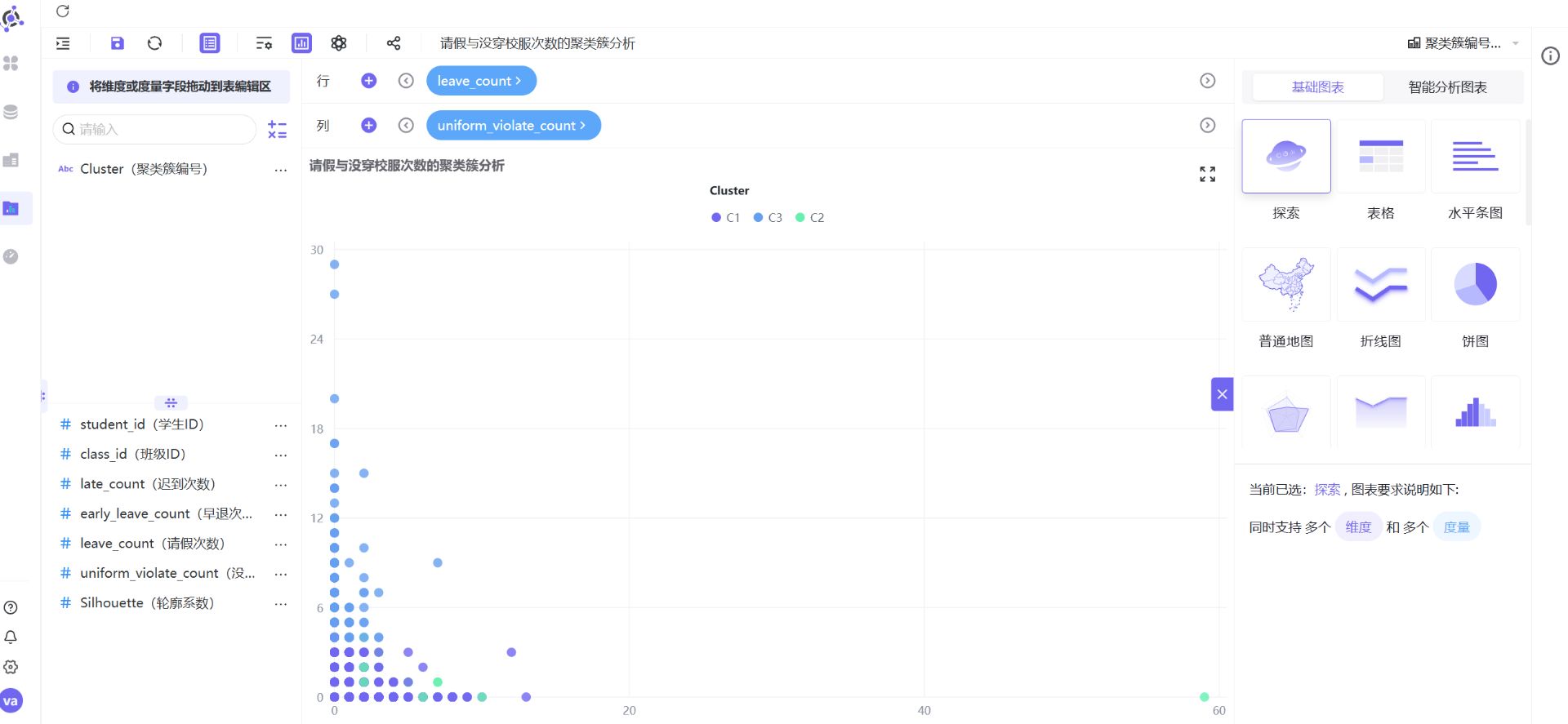The image size is (1568, 724).
Task: Select the leave_count (请假次数) field in list
Action: [x=152, y=544]
